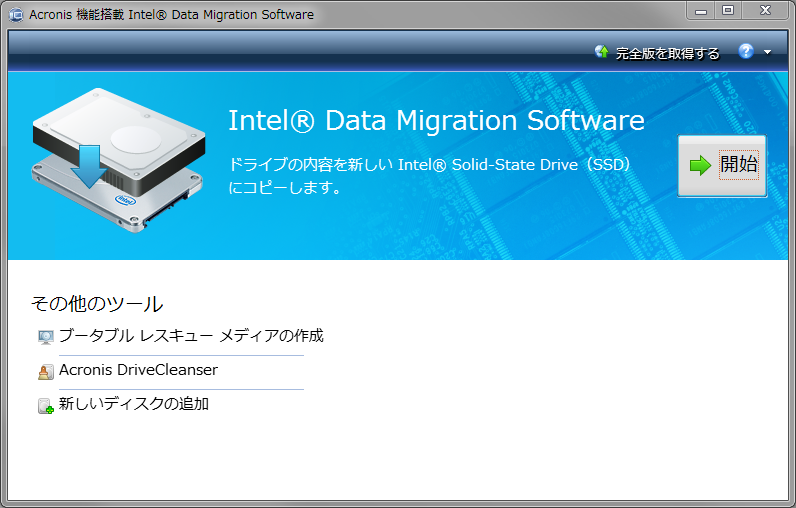Expand the help dropdown arrow
Viewport: 796px width, 508px height.
coord(767,52)
